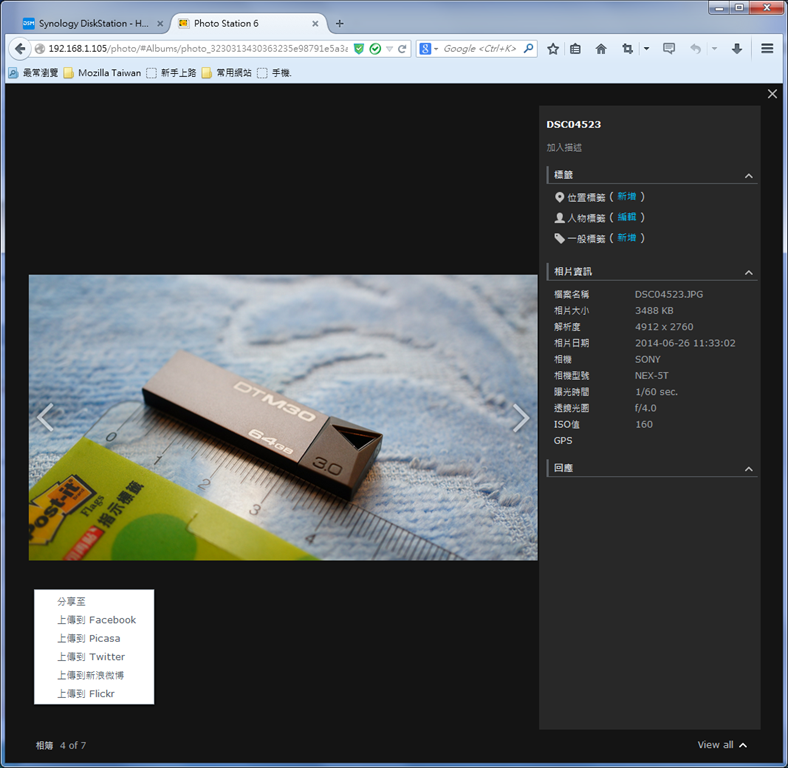Click the USB drive photo image
Viewport: 788px width, 768px height.
click(x=283, y=417)
